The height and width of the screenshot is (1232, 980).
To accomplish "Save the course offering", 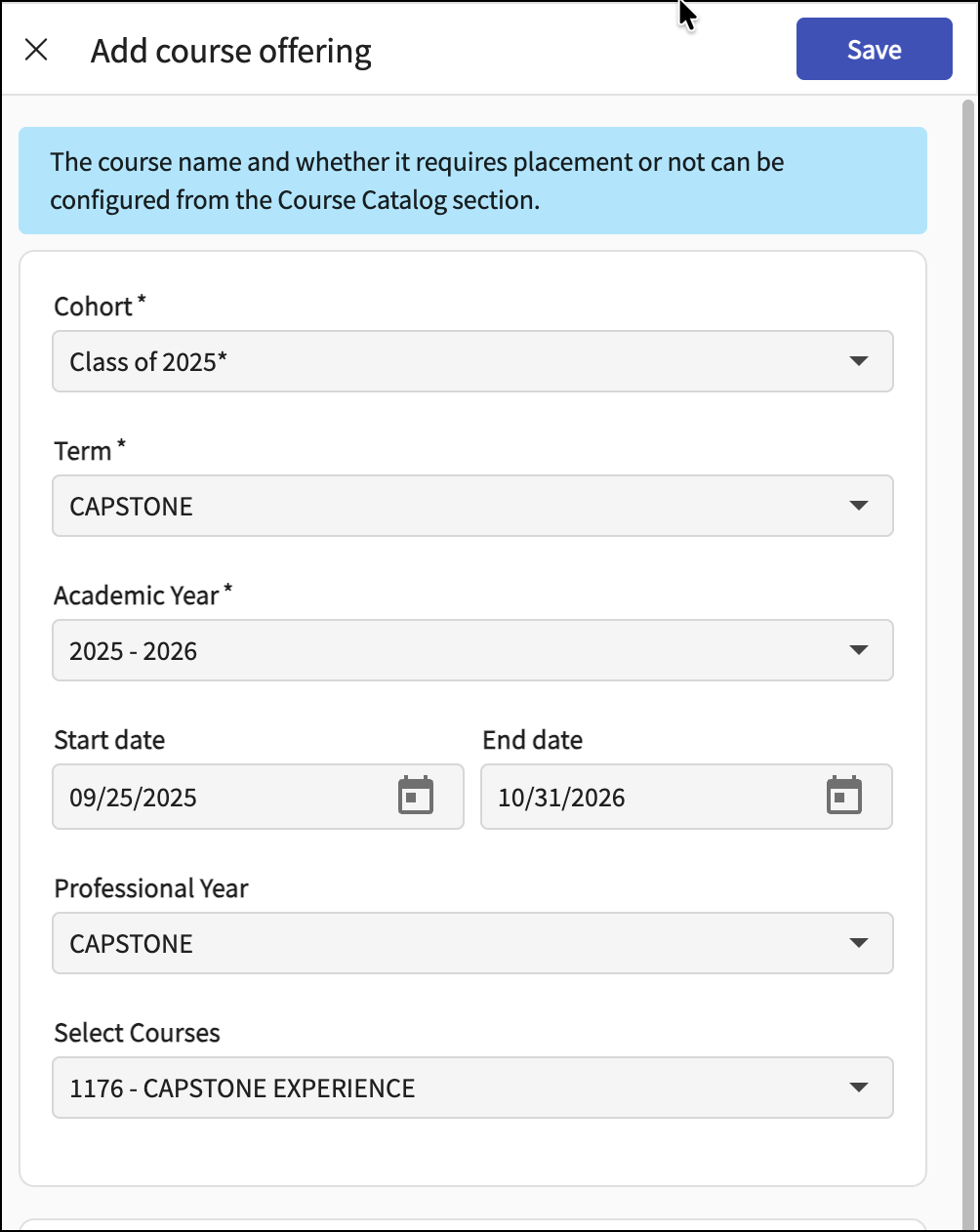I will 874,49.
